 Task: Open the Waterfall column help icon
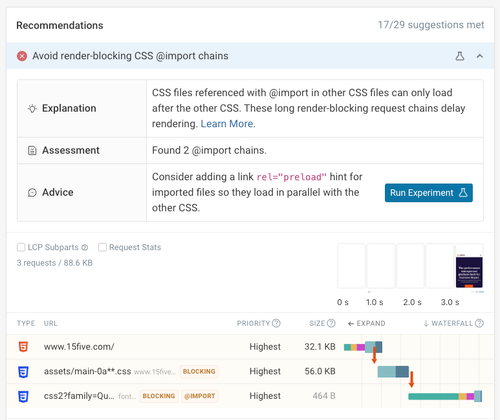tap(479, 323)
